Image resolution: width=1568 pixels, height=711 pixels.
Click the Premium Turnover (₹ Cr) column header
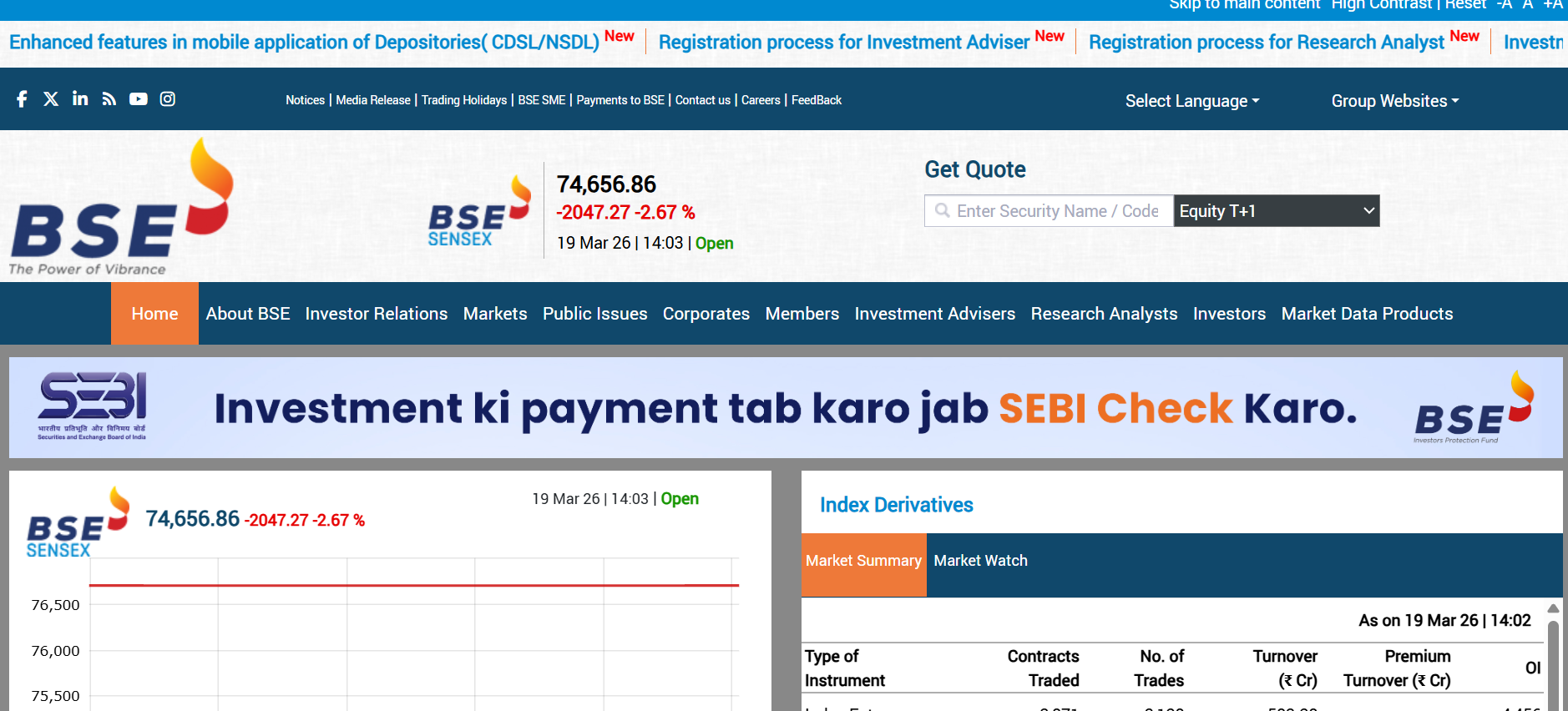click(1397, 668)
